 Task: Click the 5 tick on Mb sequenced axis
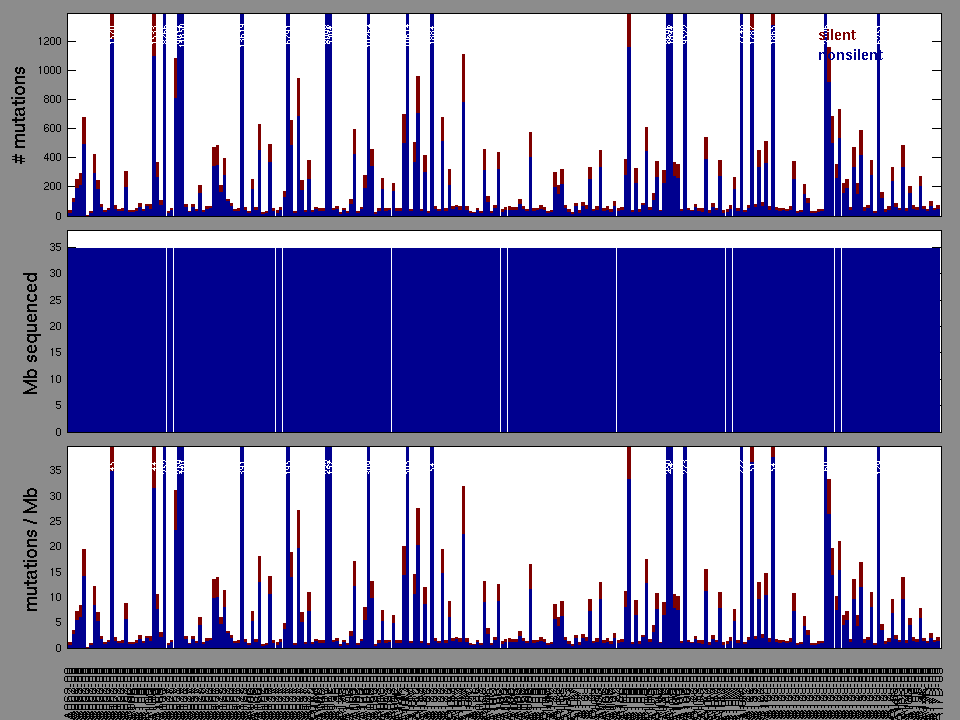(58, 406)
